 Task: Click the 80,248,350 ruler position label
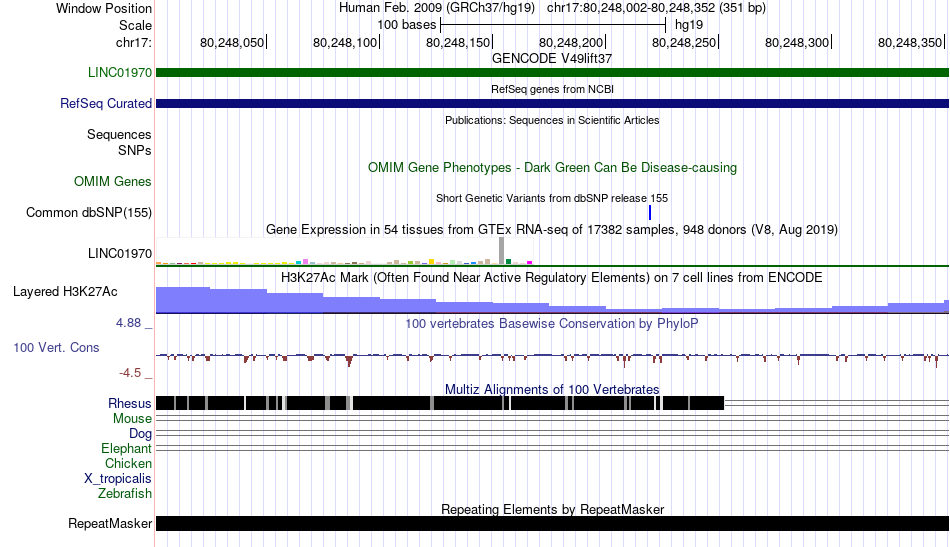(x=911, y=43)
